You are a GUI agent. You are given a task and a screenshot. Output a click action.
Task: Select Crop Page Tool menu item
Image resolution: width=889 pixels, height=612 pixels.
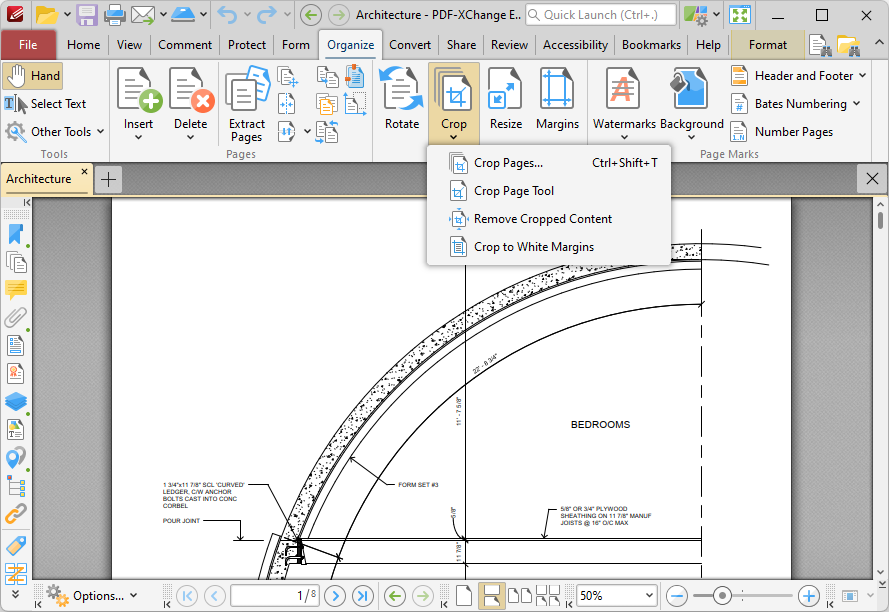point(549,191)
